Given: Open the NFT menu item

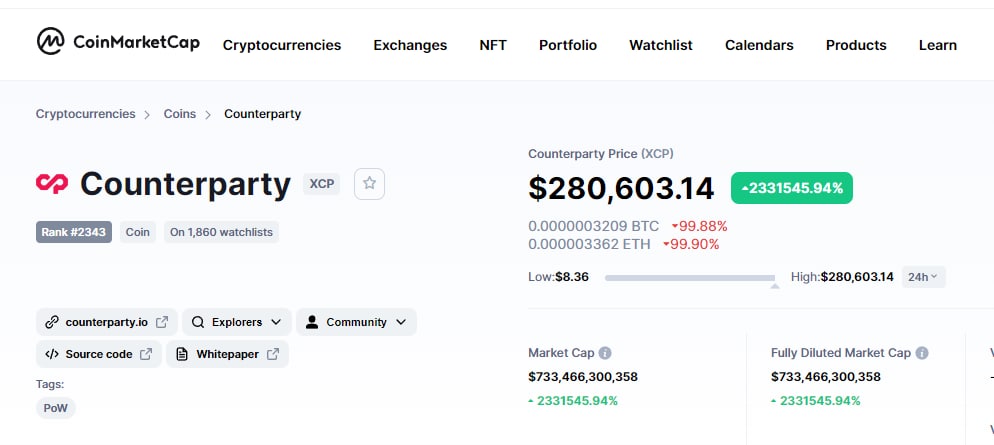Looking at the screenshot, I should click(493, 45).
